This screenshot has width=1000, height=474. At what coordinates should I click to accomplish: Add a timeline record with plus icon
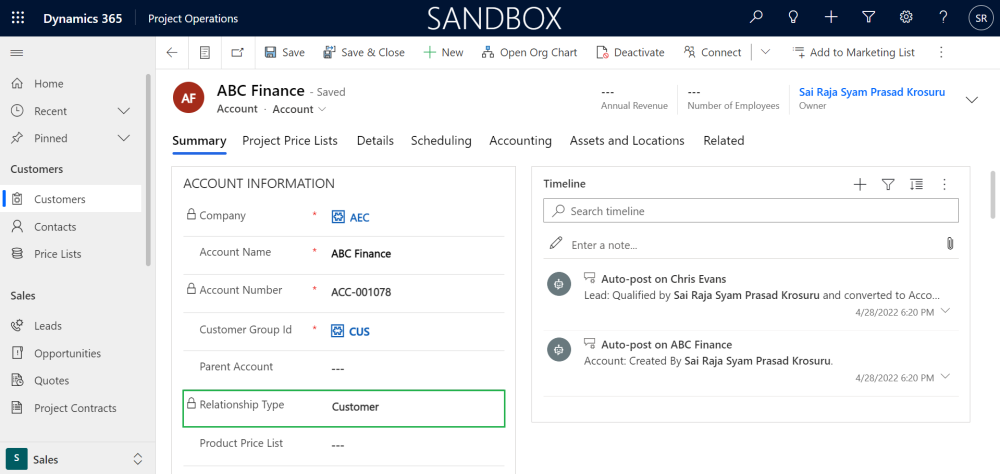click(860, 184)
